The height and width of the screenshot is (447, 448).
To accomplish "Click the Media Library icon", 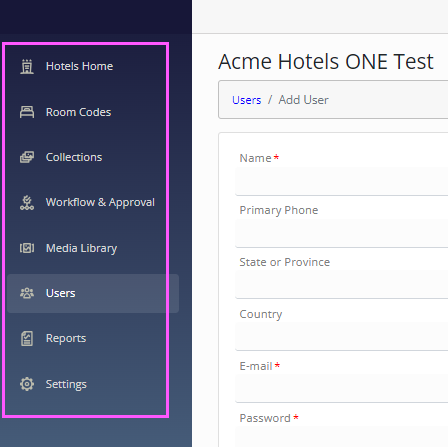I will (x=27, y=248).
